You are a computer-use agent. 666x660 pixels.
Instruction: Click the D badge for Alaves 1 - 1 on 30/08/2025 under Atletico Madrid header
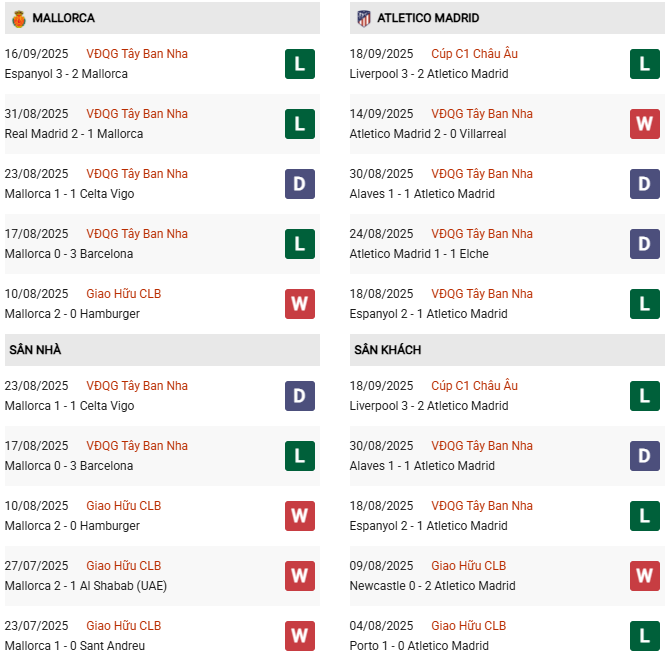645,184
